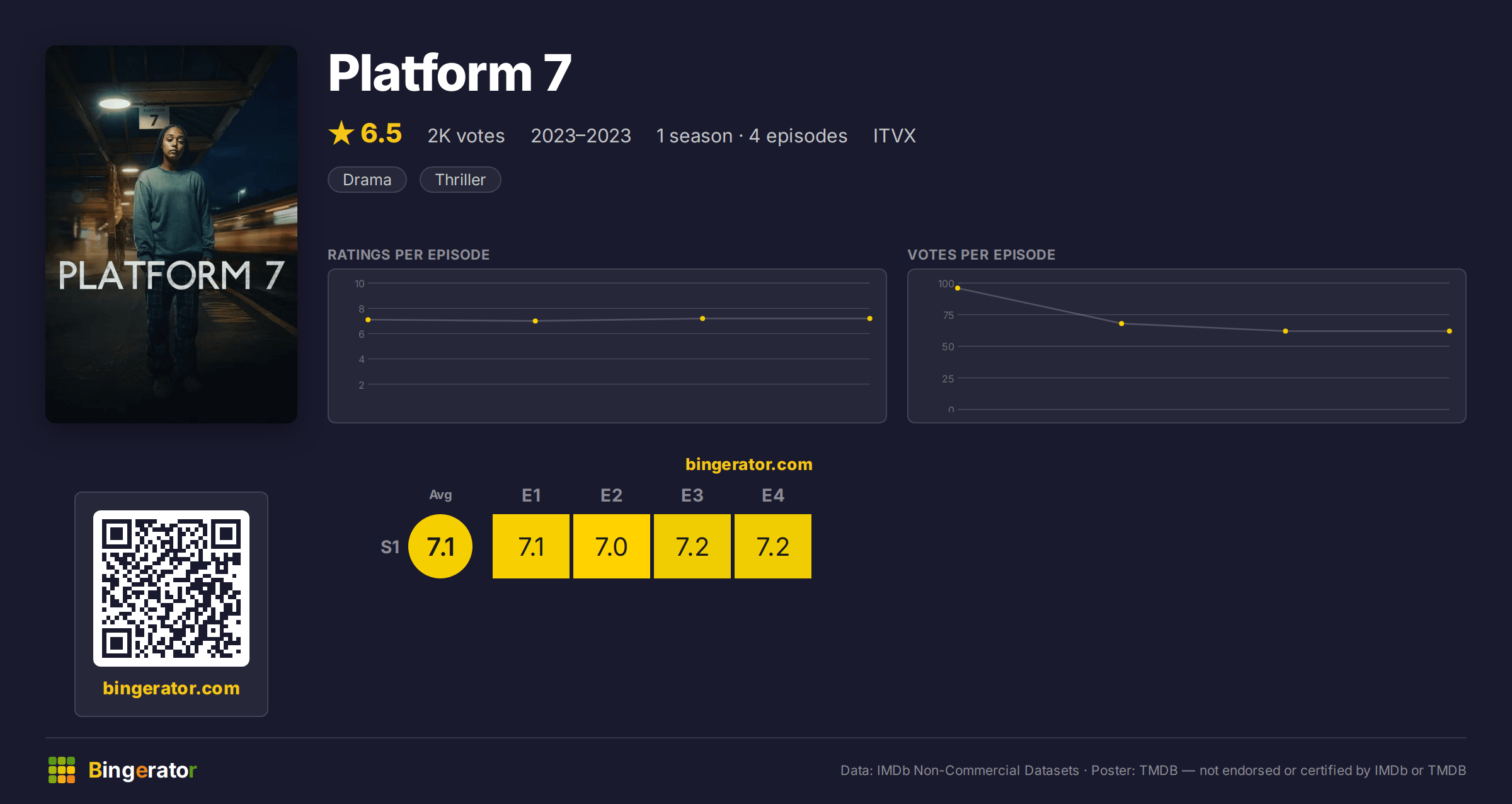1512x804 pixels.
Task: Select the Drama genre tag
Action: coord(367,180)
